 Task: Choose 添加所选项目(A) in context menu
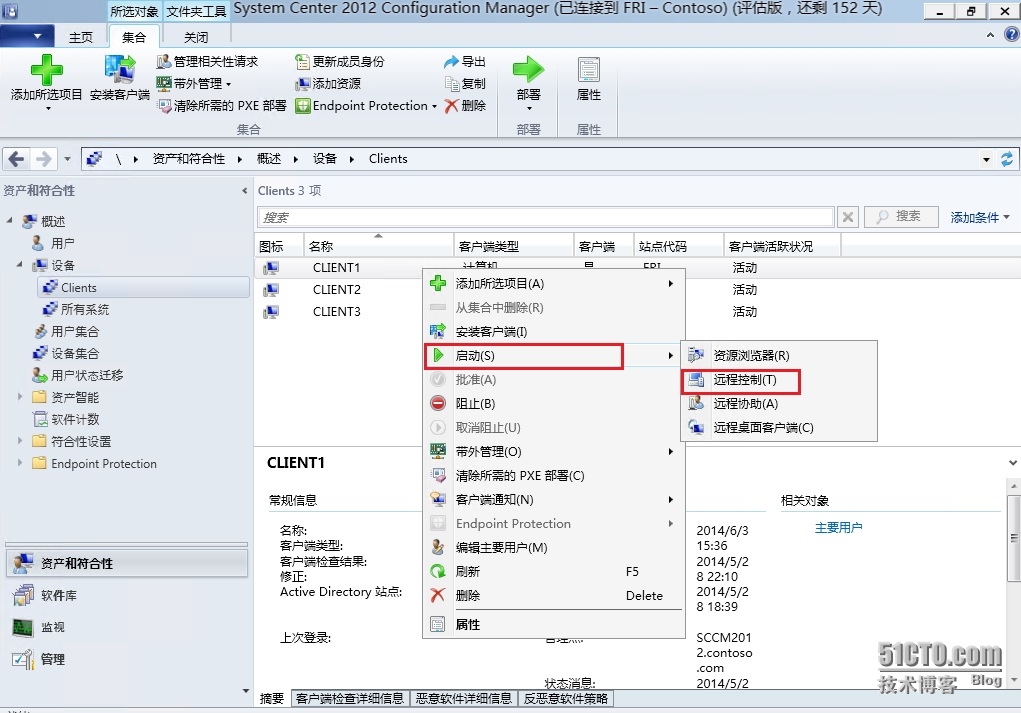[x=553, y=284]
